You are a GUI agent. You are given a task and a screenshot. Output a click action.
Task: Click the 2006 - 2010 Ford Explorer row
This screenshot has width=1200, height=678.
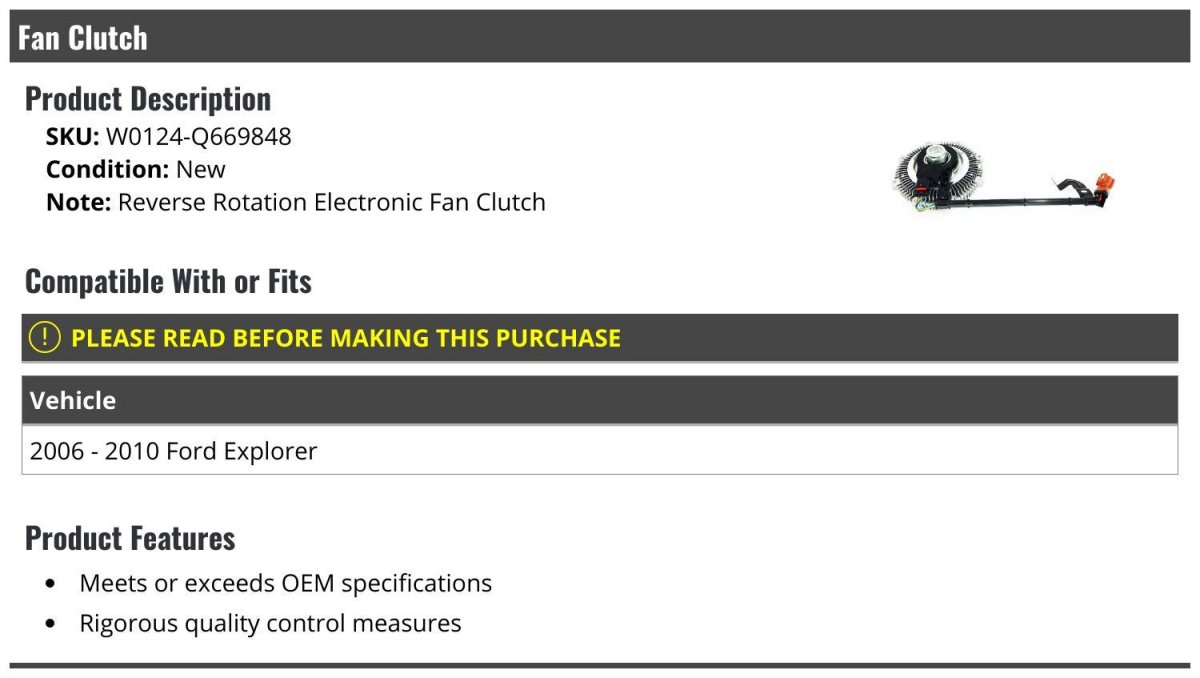pos(600,451)
